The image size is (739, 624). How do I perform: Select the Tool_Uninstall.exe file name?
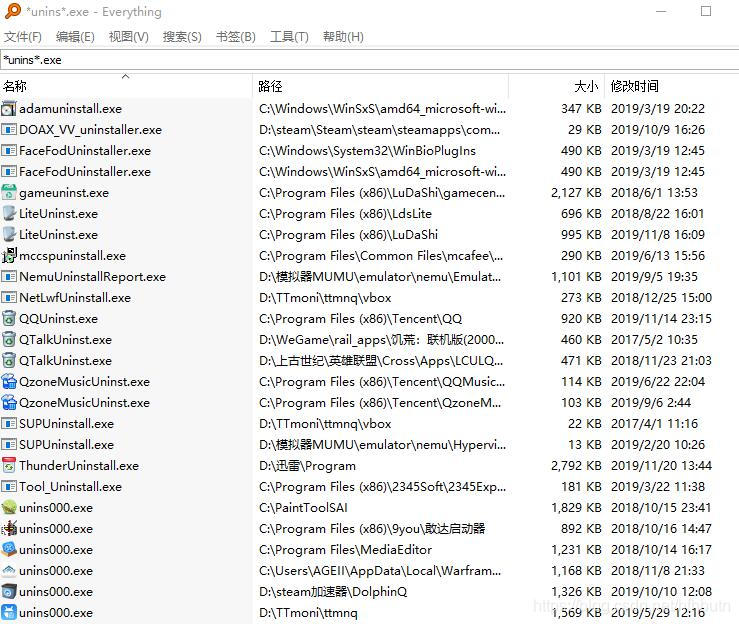click(x=71, y=486)
